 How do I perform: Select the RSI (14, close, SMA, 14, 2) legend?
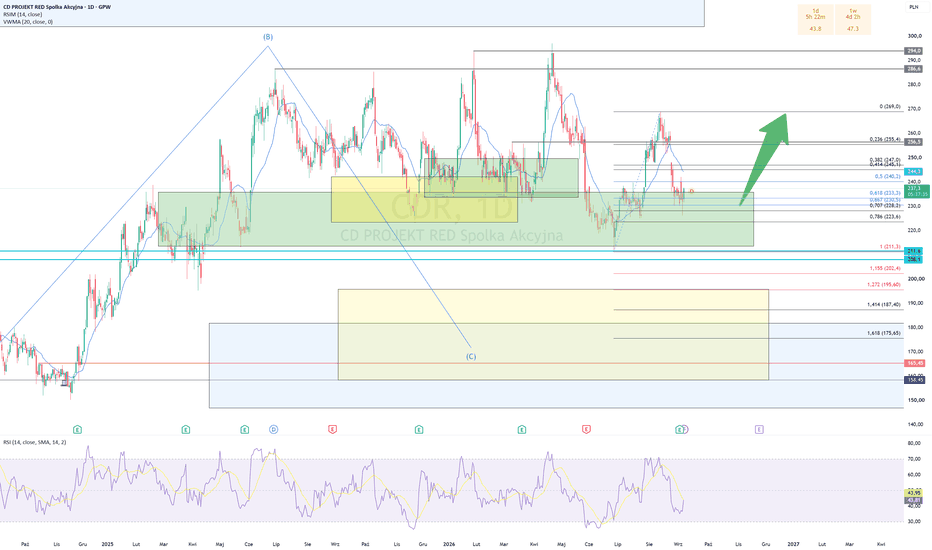tap(34, 442)
